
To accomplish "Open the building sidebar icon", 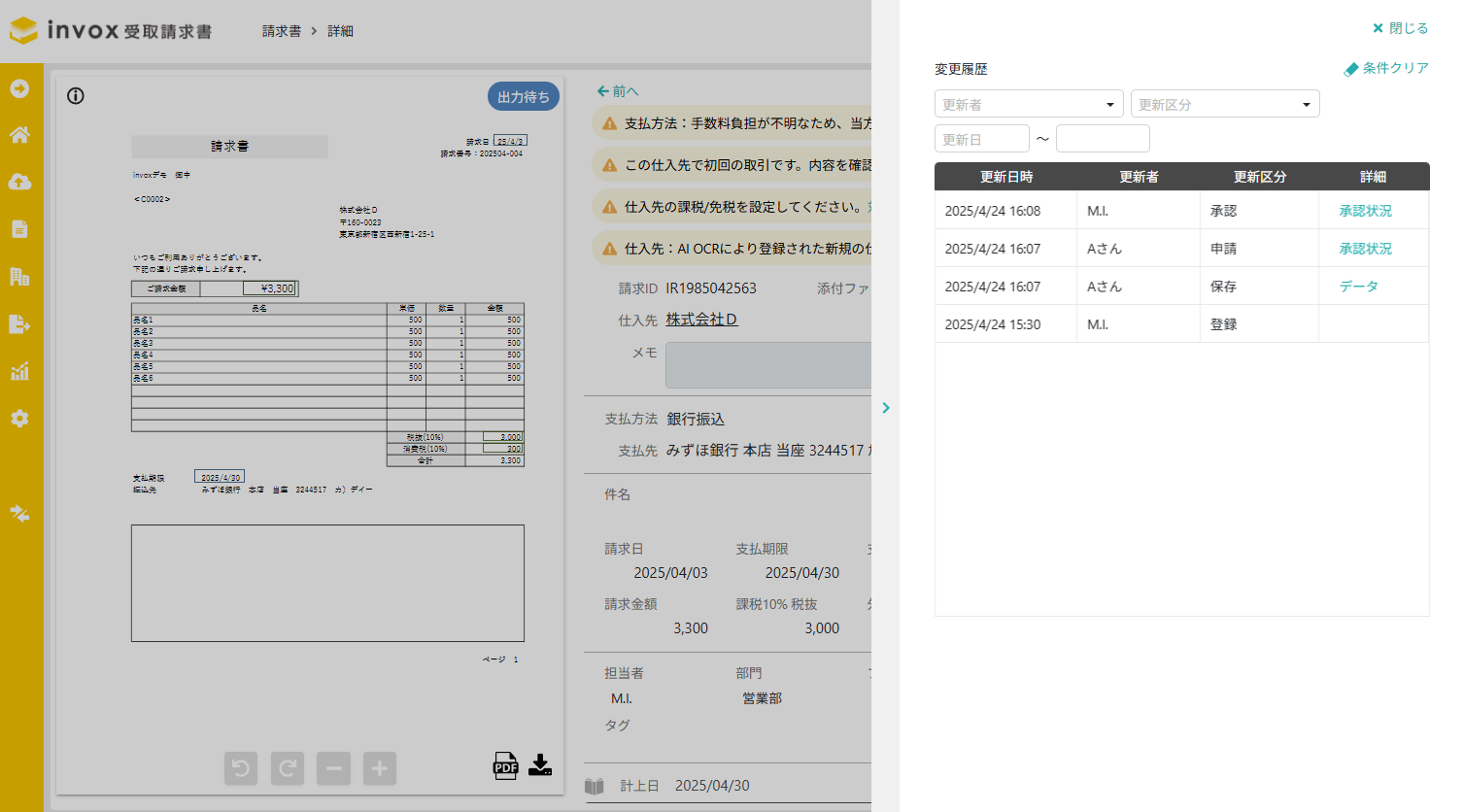I will [19, 276].
